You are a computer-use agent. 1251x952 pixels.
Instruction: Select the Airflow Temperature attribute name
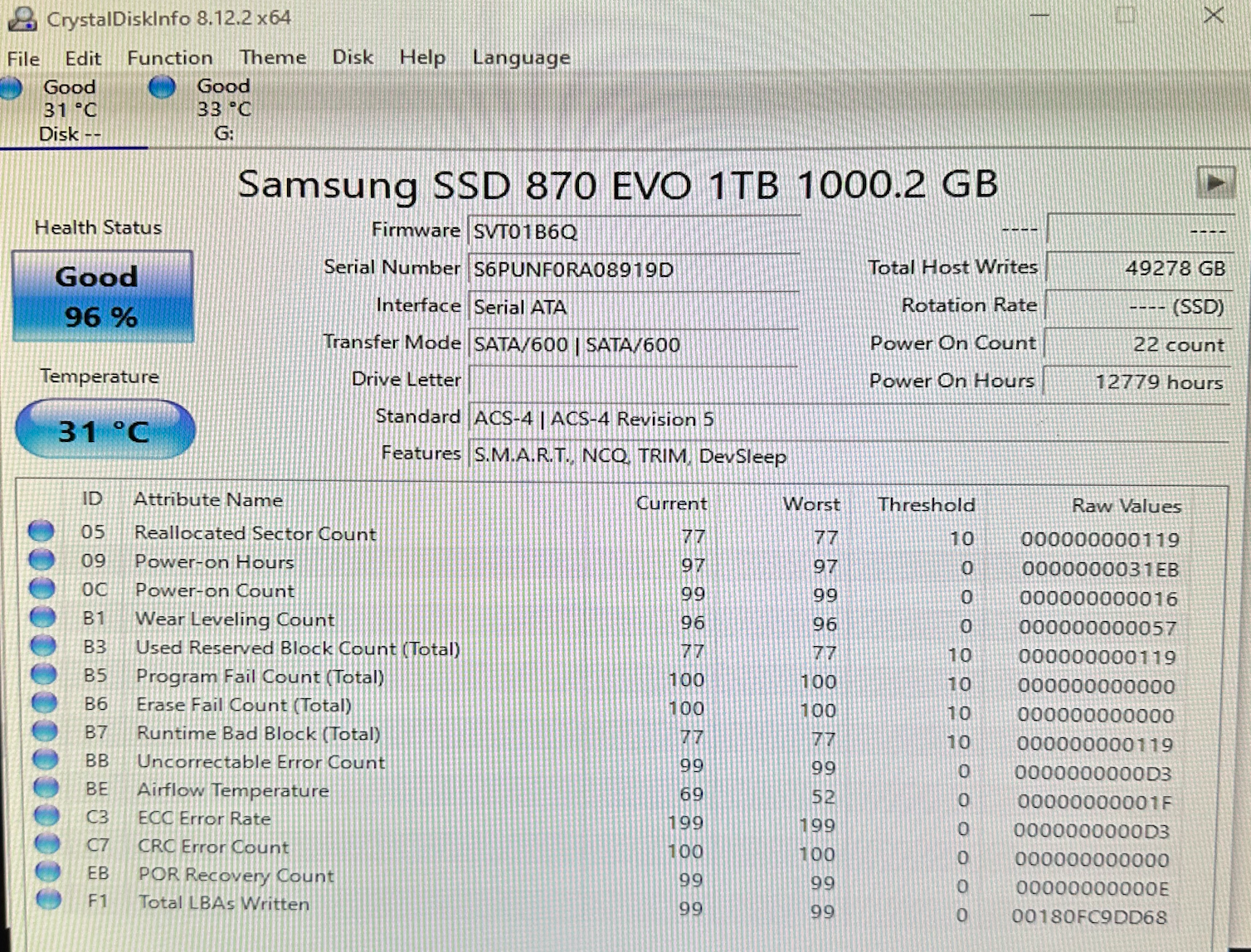click(233, 790)
